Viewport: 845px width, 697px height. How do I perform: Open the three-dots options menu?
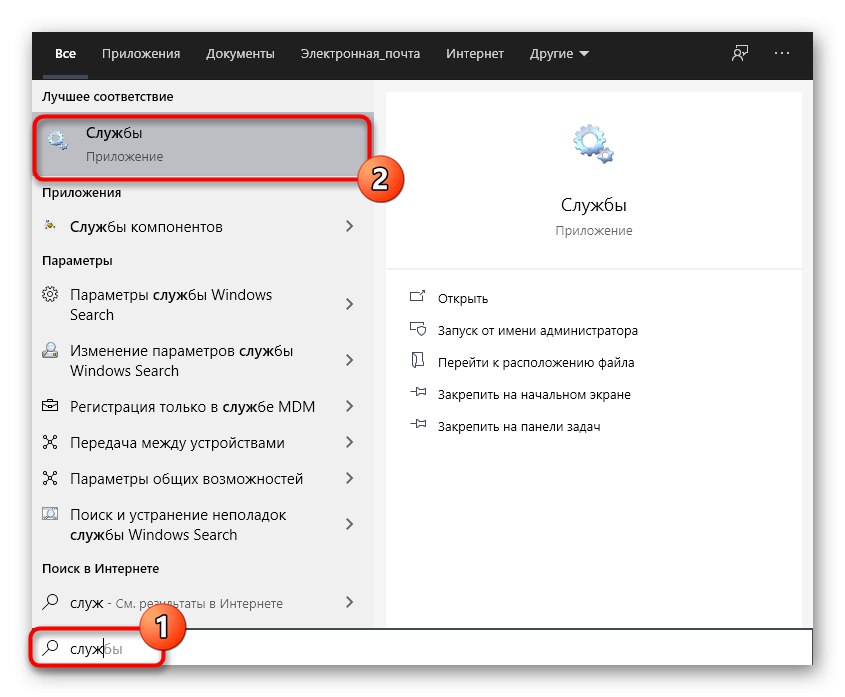pos(781,53)
